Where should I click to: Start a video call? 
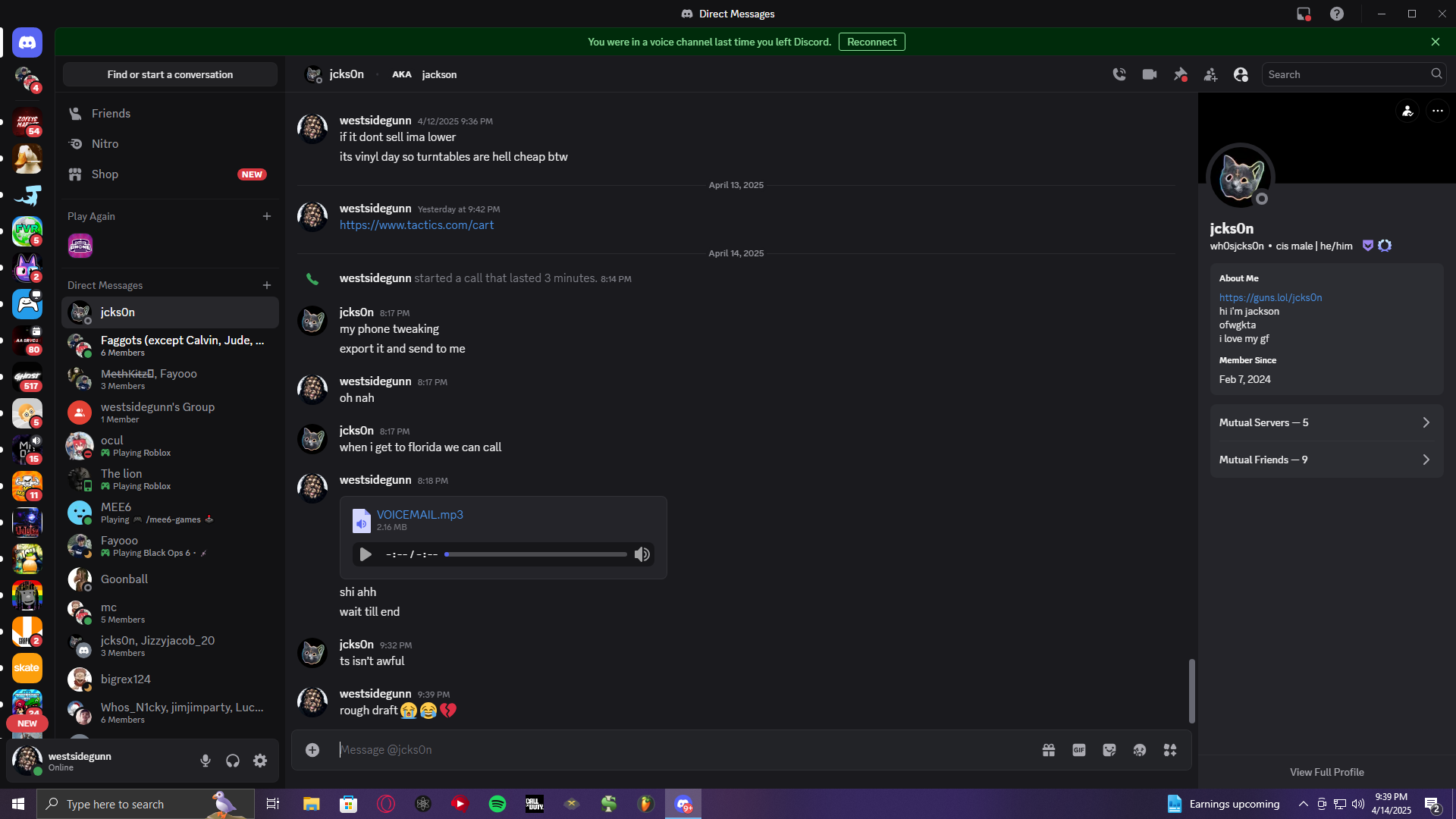pyautogui.click(x=1150, y=74)
